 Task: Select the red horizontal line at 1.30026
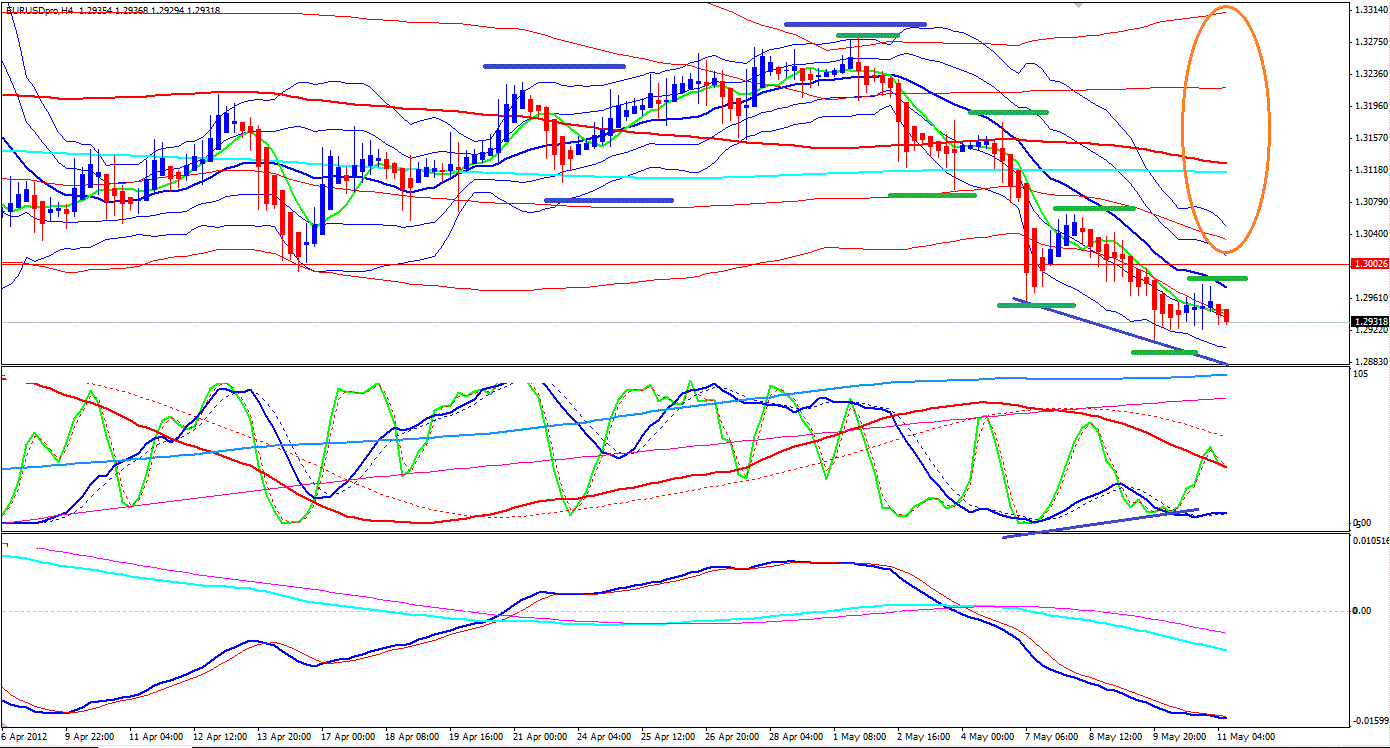pos(675,264)
